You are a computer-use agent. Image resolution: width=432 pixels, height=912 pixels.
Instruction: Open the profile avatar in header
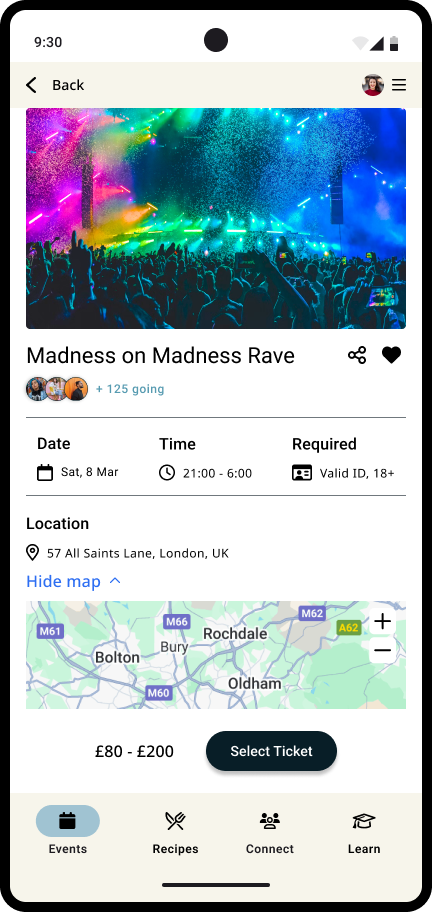point(373,85)
